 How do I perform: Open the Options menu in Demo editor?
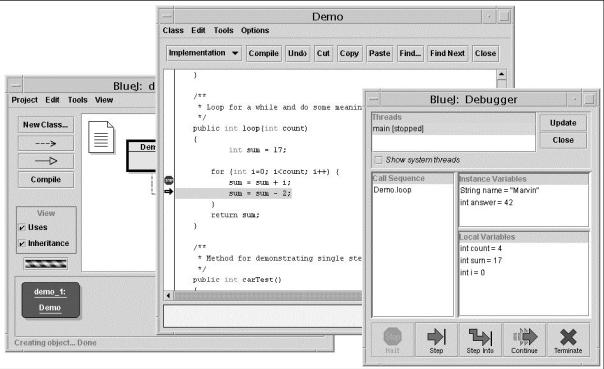point(255,30)
